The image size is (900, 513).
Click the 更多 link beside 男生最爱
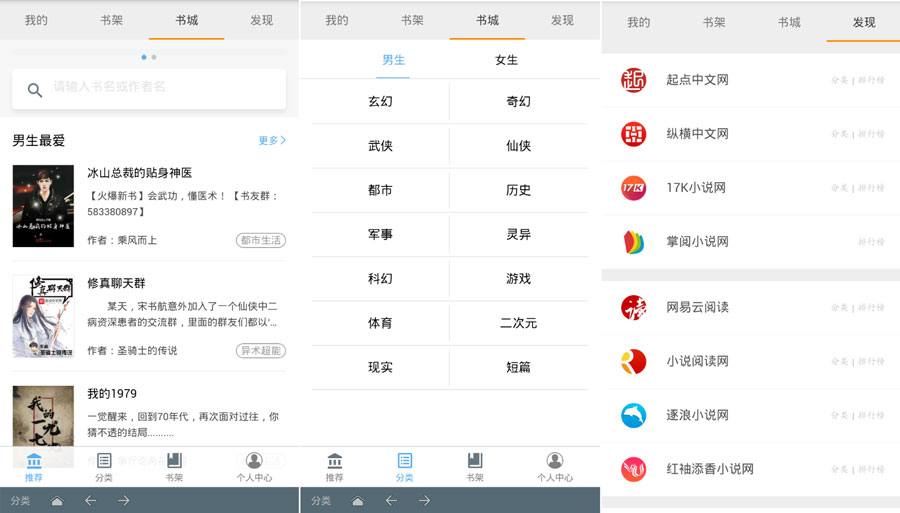point(272,140)
